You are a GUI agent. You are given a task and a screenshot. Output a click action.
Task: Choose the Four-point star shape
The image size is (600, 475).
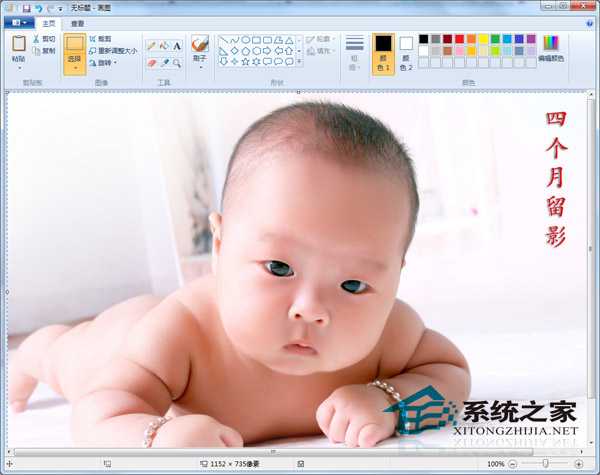(x=235, y=61)
